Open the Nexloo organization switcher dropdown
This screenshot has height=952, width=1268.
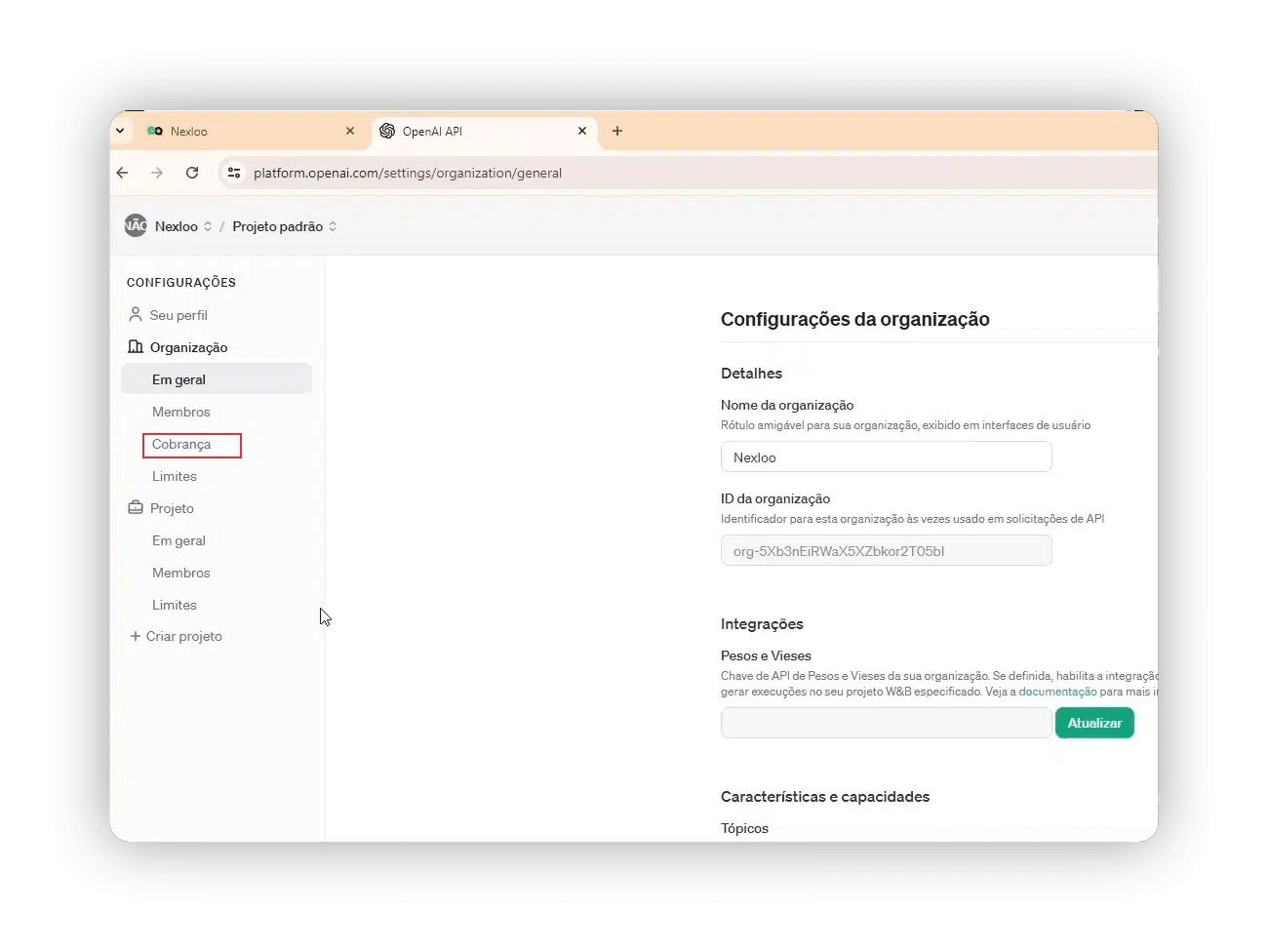click(183, 226)
